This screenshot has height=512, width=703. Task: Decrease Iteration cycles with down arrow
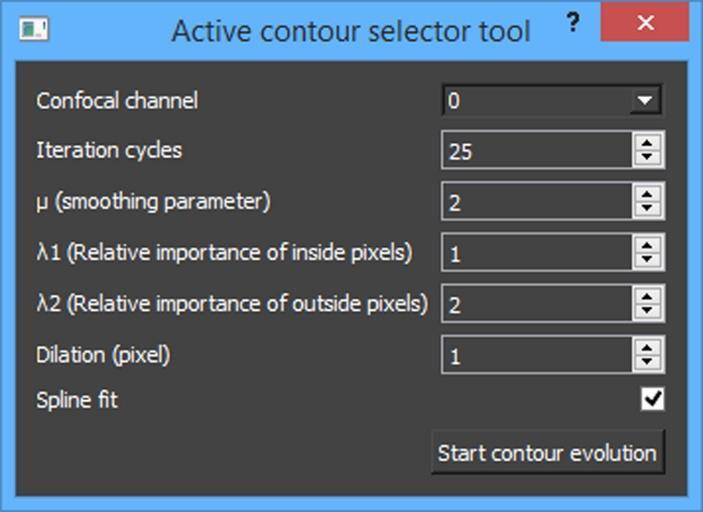coord(647,158)
